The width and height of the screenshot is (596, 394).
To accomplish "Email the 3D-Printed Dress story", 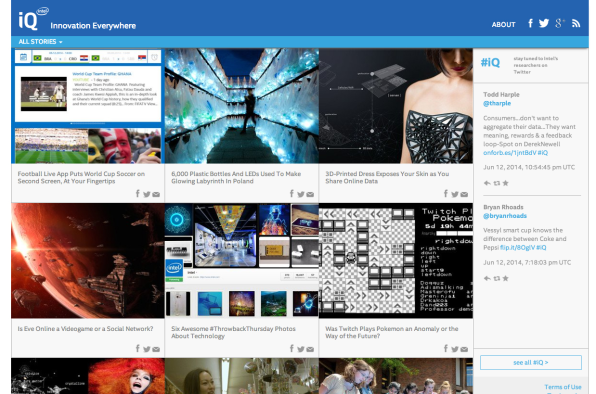I will tap(464, 195).
